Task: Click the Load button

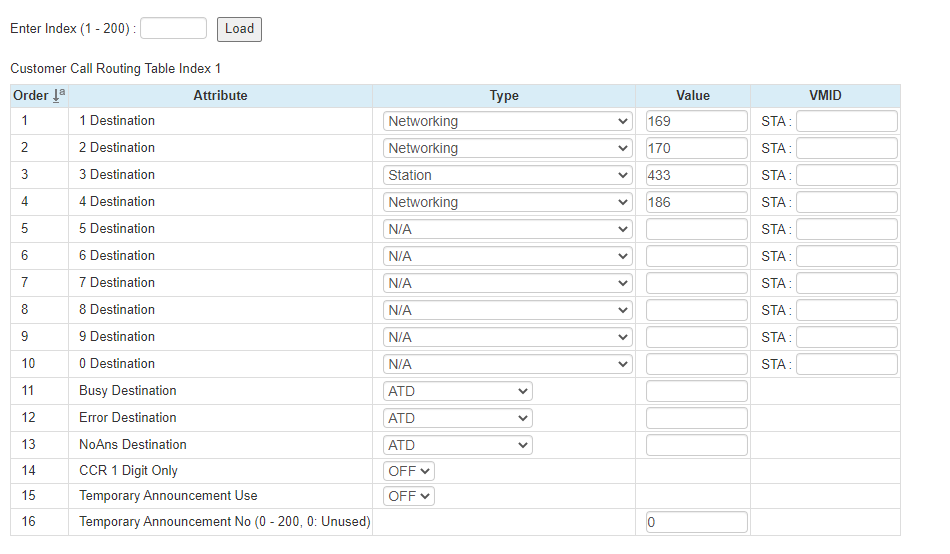Action: point(239,29)
